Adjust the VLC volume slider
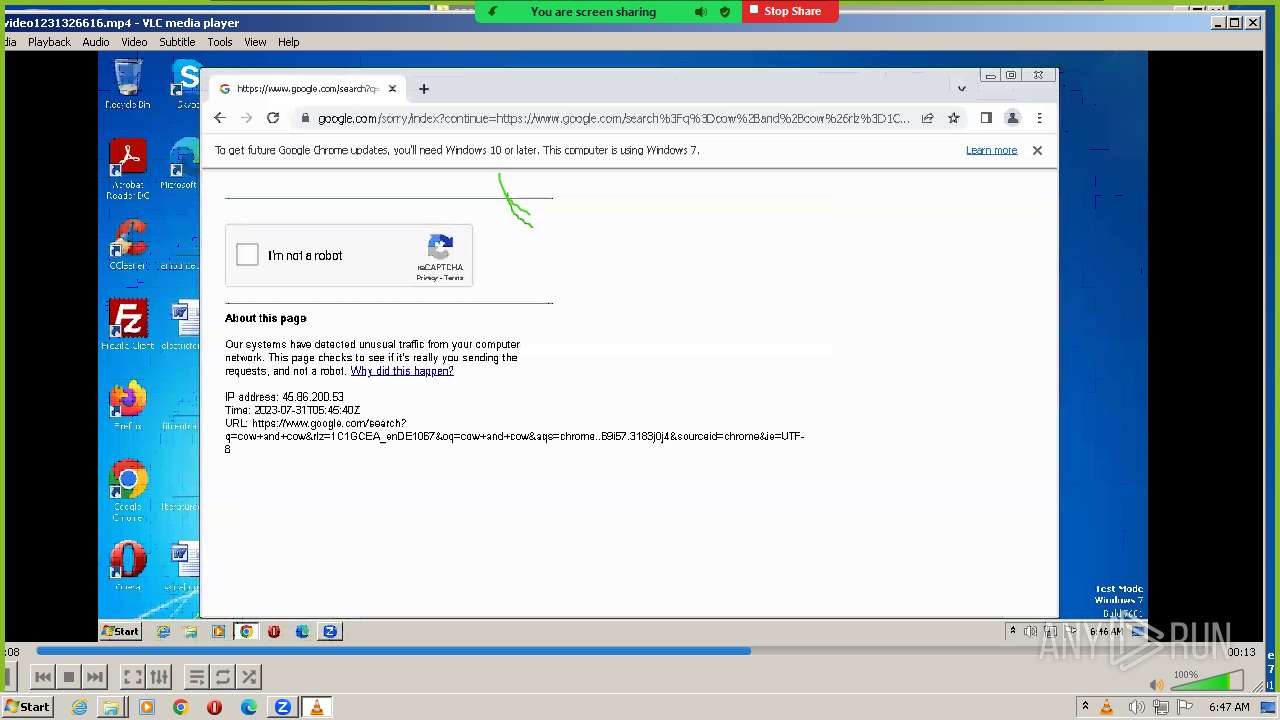This screenshot has height=720, width=1280. (x=1207, y=682)
